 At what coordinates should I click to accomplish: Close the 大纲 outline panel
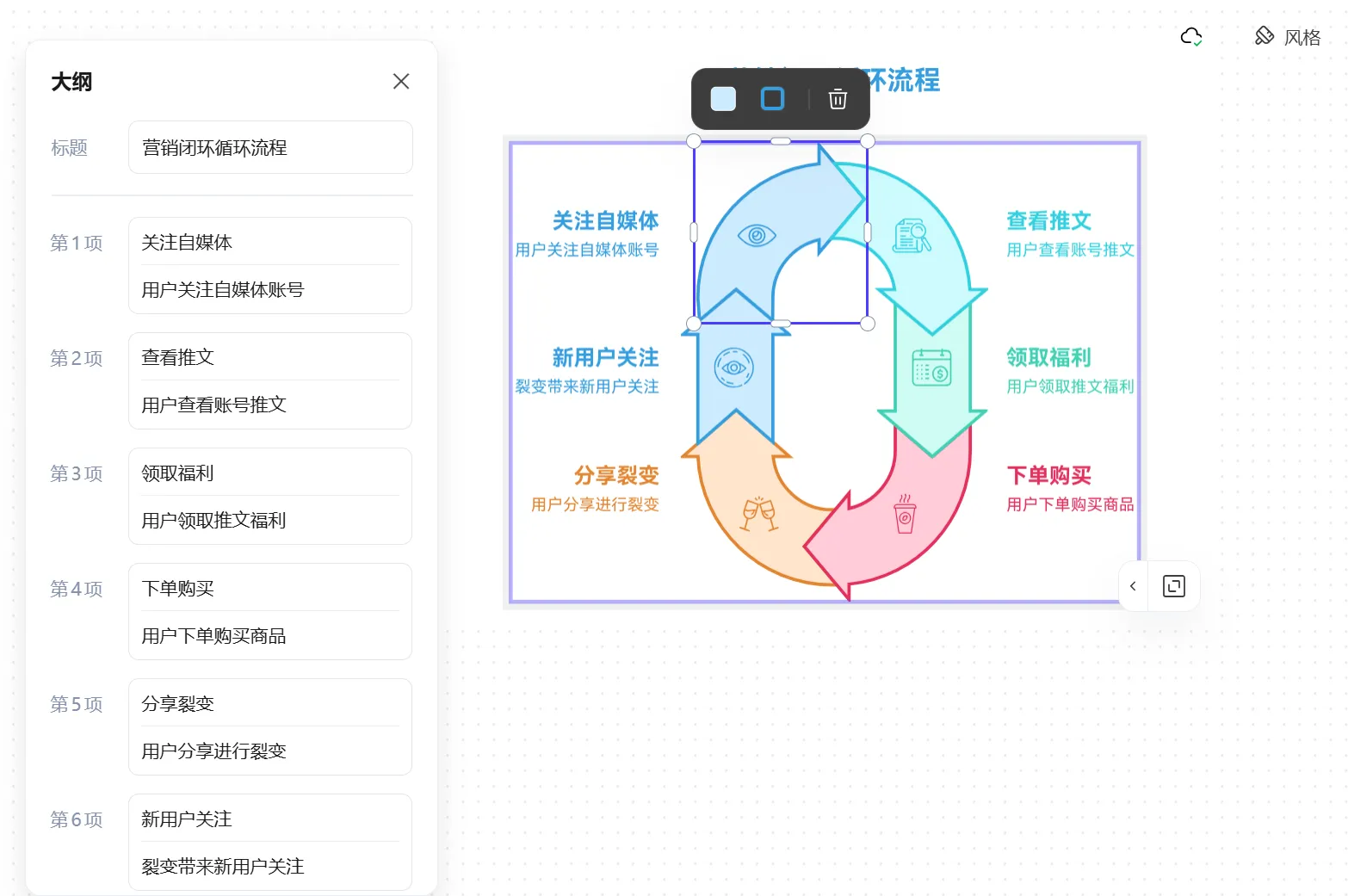[400, 81]
